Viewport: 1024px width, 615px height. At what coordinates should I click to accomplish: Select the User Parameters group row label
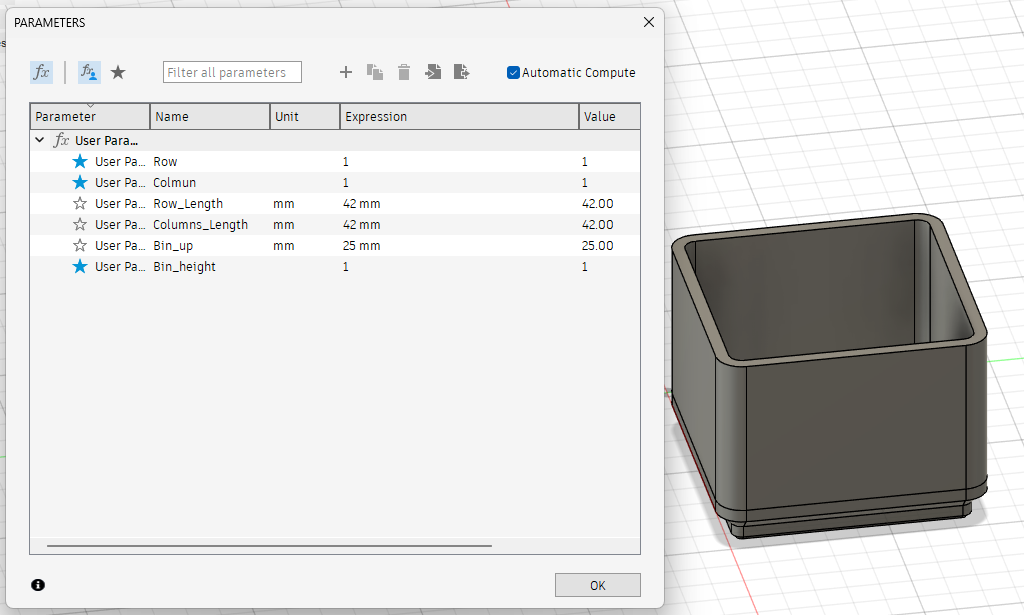tap(106, 140)
